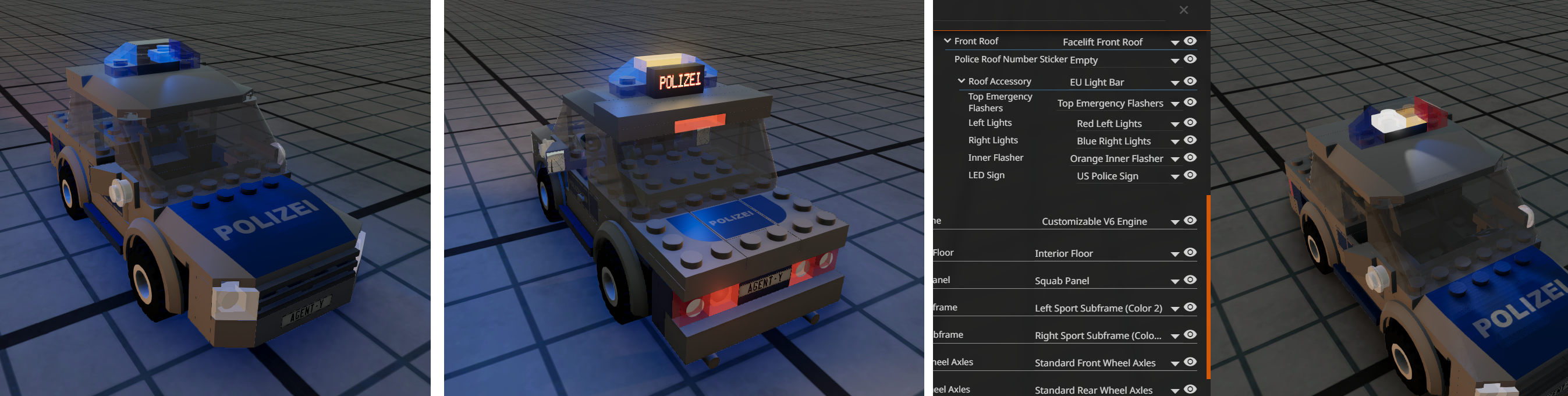Toggle visibility of Right Sport Subframe
The height and width of the screenshot is (396, 1568).
click(x=1191, y=334)
